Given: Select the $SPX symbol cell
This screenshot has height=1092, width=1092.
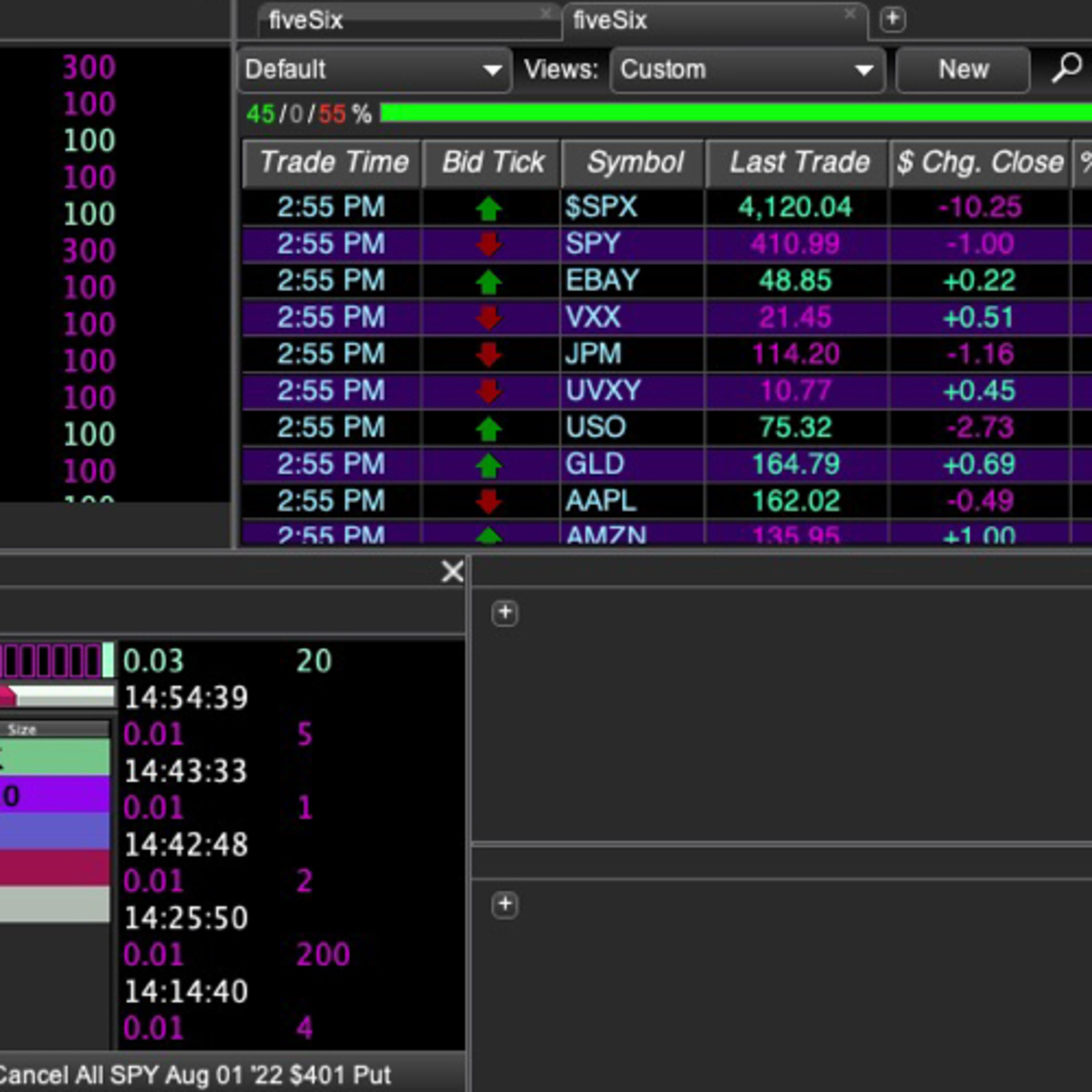Looking at the screenshot, I should coord(633,207).
